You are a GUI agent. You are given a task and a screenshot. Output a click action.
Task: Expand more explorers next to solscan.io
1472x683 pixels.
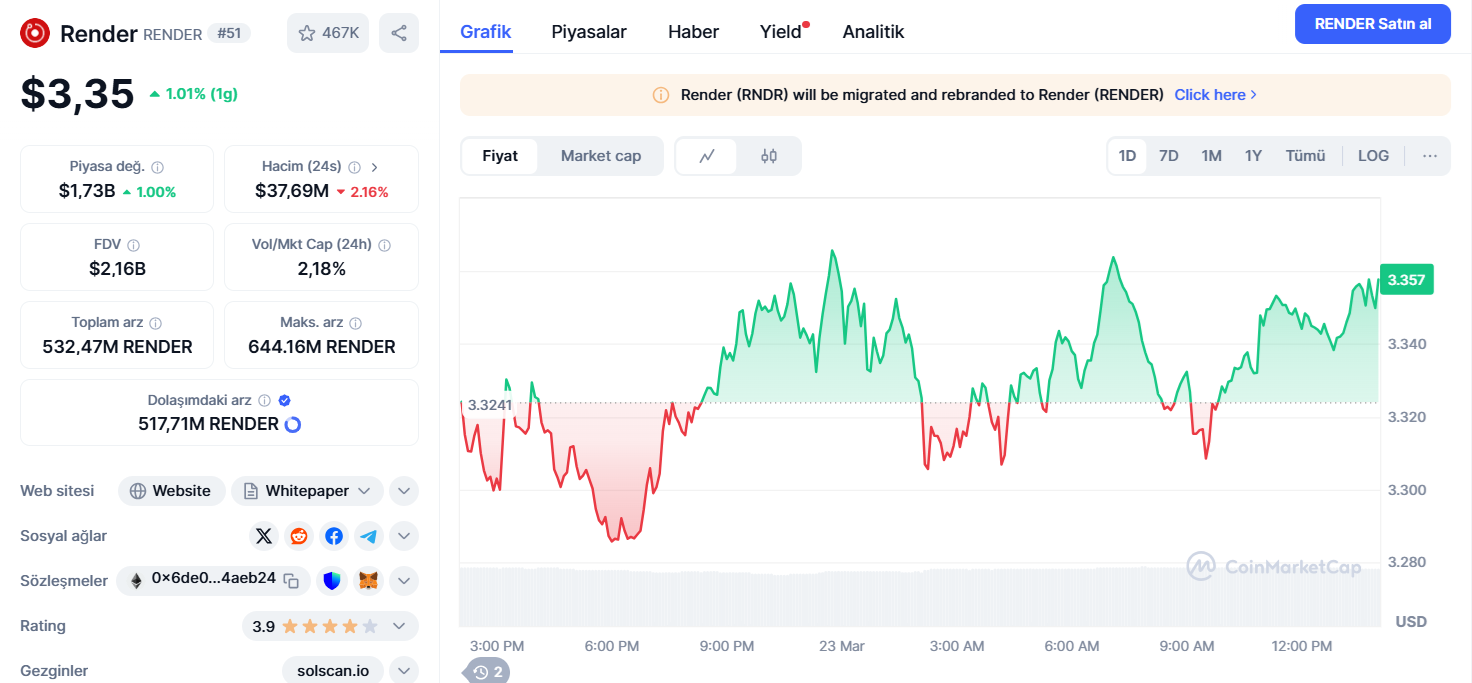tap(403, 670)
